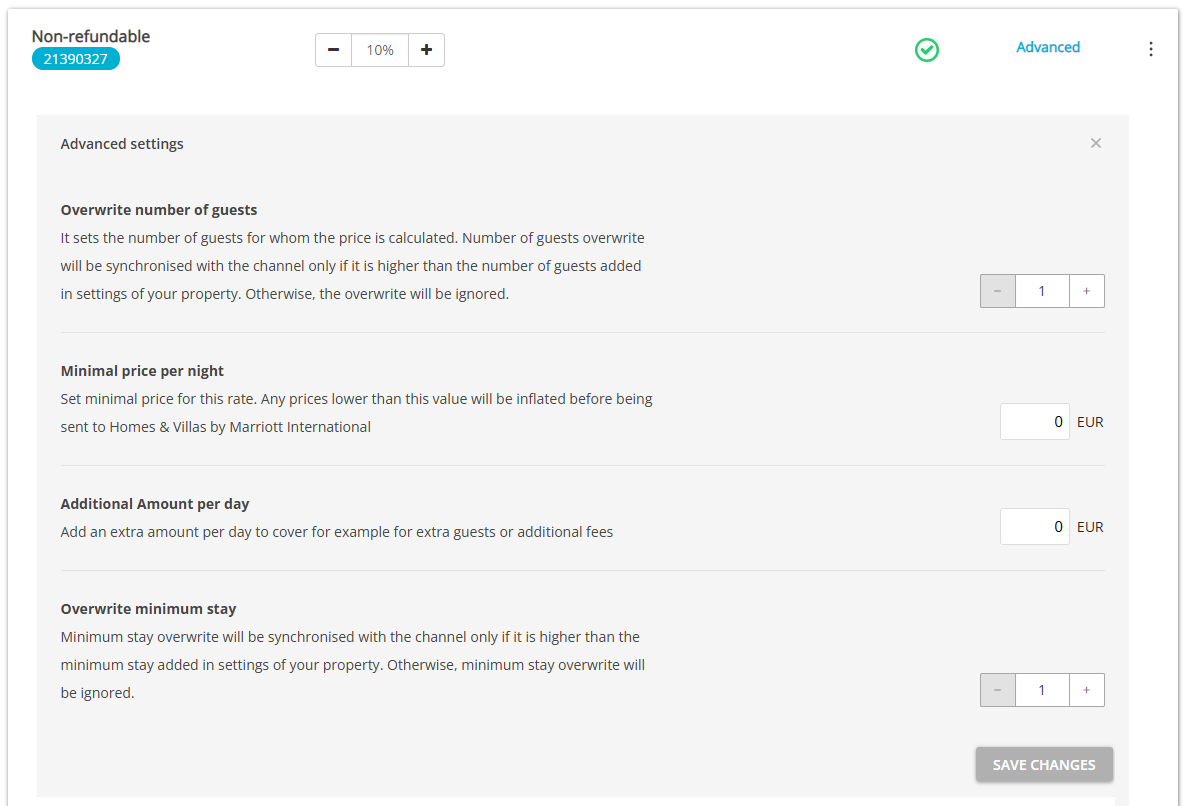This screenshot has height=806, width=1185.
Task: Click the minimum stay value field
Action: point(1042,690)
